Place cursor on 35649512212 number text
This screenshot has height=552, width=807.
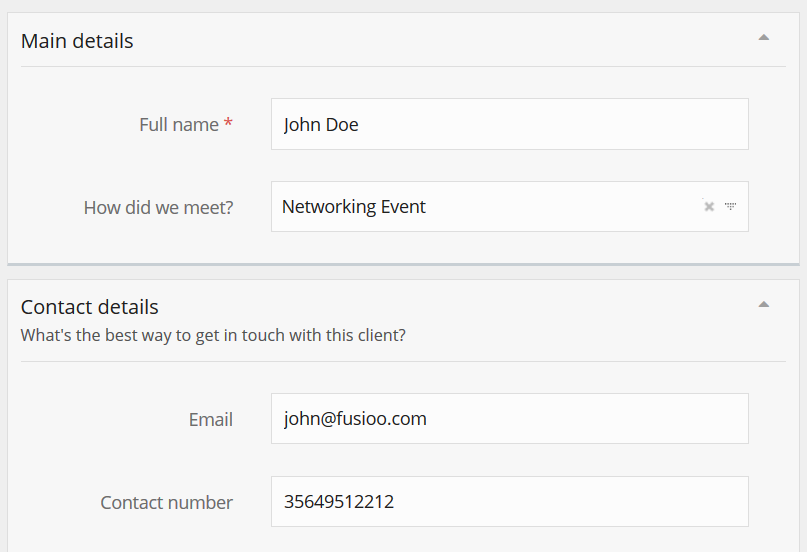click(338, 502)
